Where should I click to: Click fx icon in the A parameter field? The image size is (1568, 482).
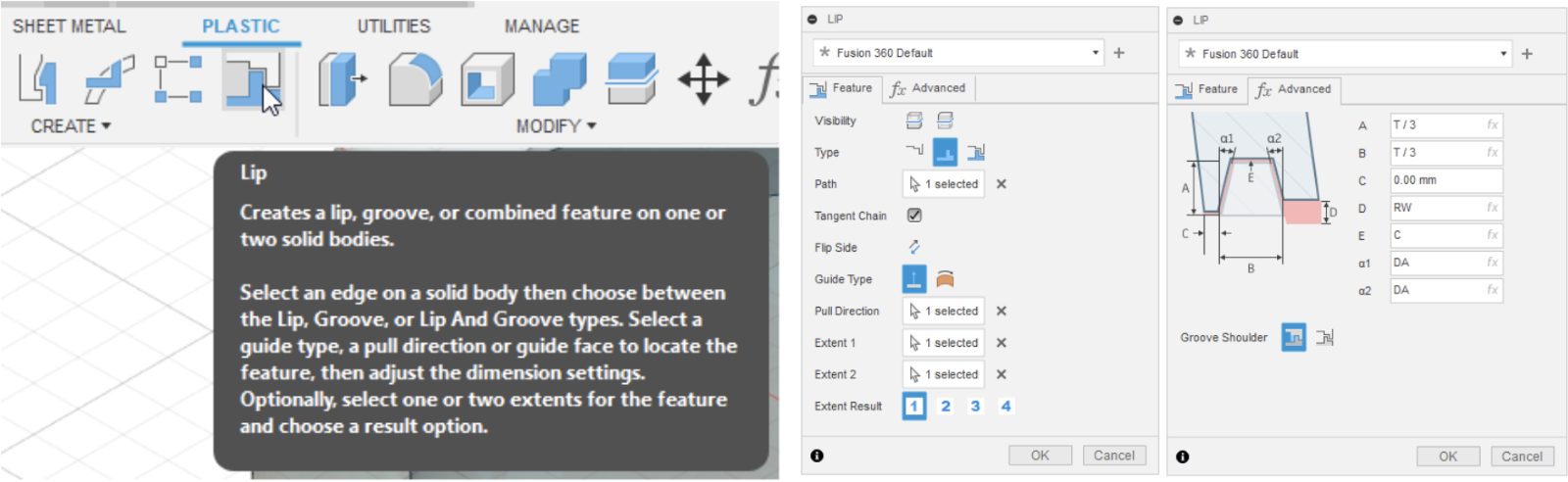click(1493, 124)
